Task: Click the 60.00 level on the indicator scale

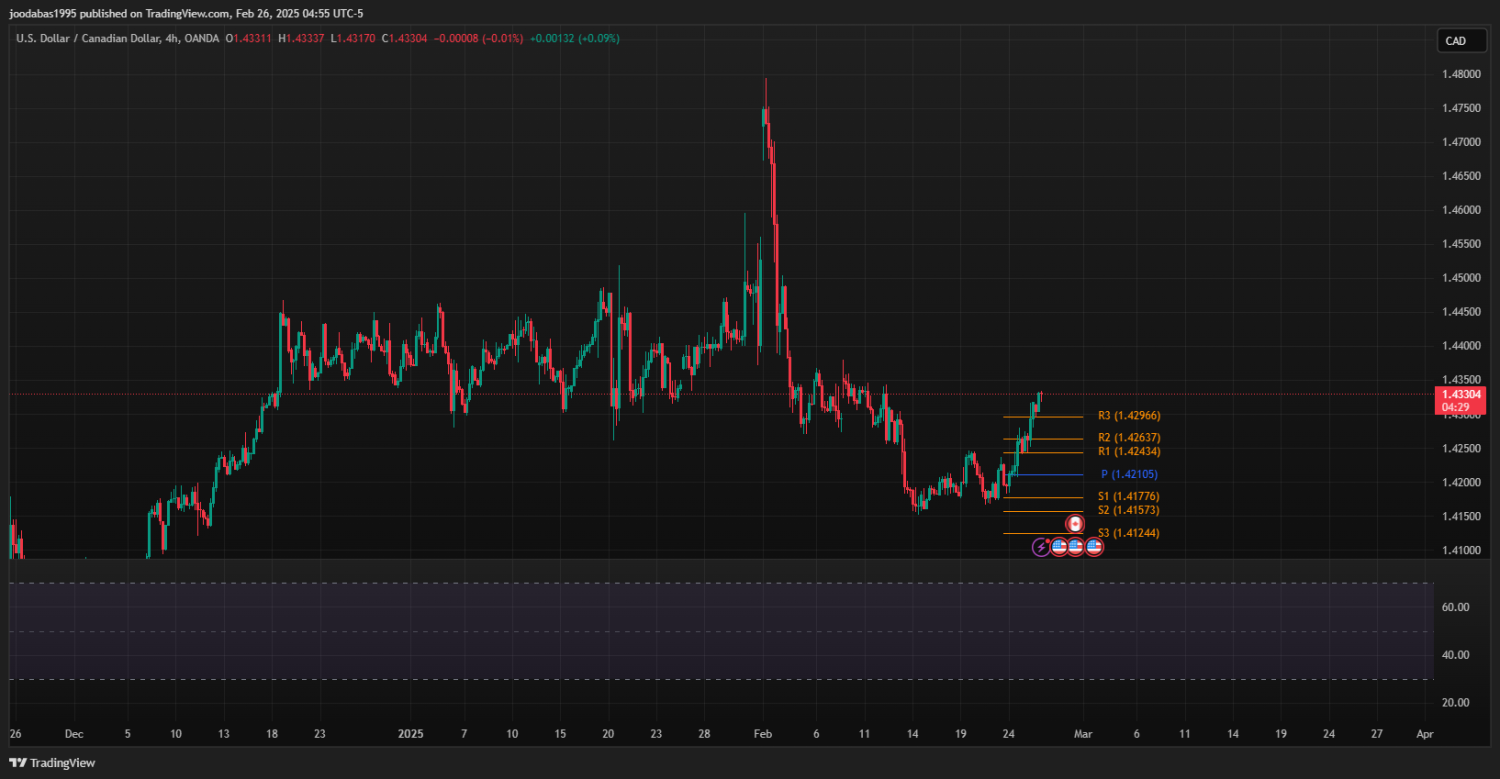Action: click(1455, 607)
